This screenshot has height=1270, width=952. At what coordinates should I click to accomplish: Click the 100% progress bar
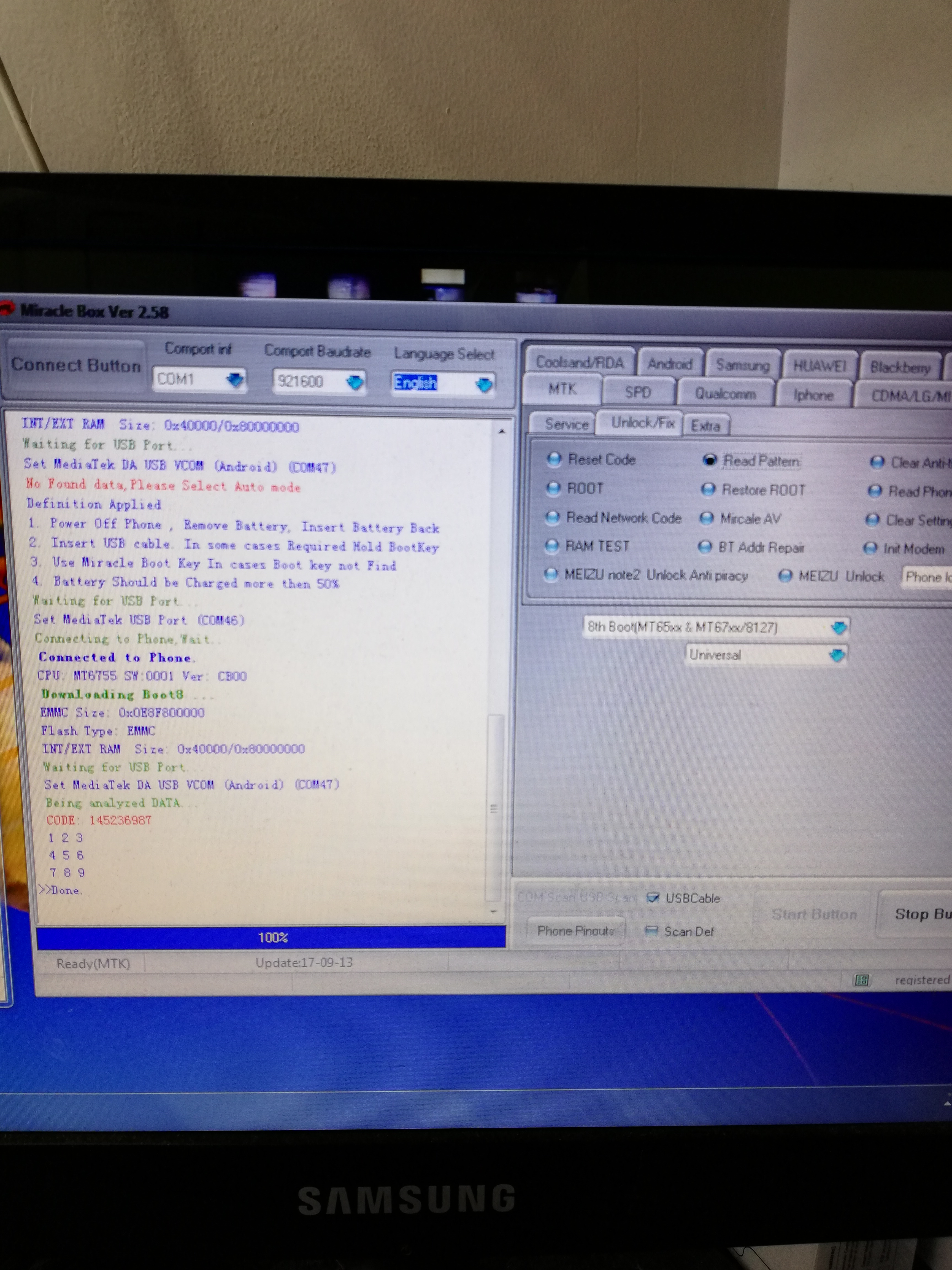click(271, 938)
